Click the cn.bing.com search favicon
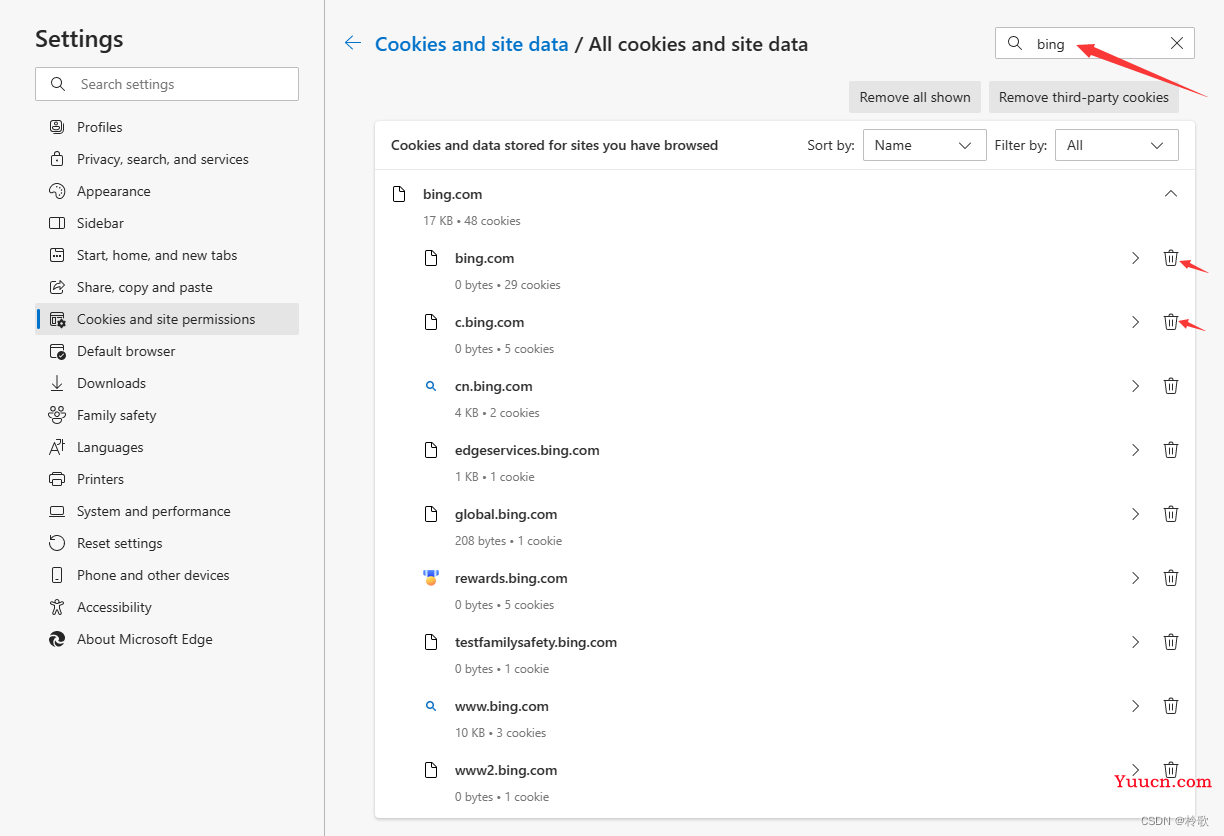This screenshot has height=836, width=1224. tap(431, 386)
